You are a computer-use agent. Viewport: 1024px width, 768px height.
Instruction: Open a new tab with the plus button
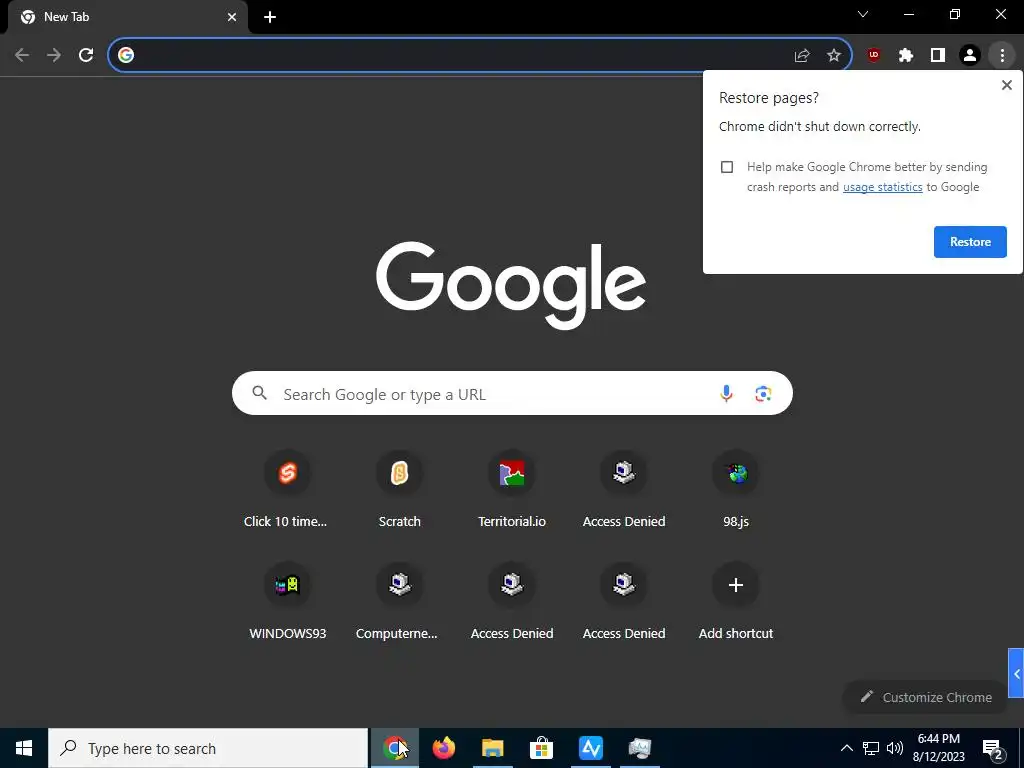tap(270, 17)
